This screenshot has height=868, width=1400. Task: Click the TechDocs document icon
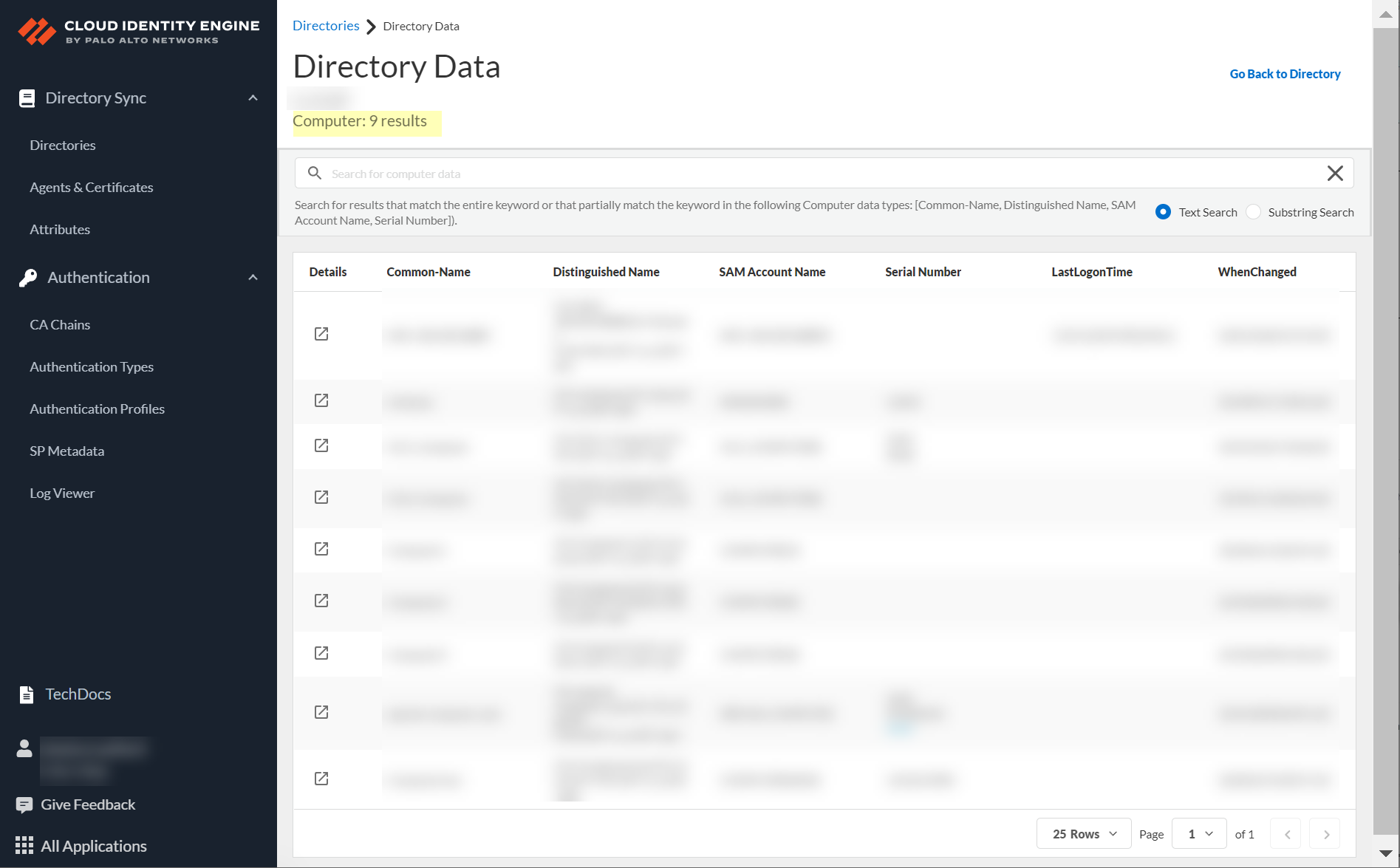(27, 694)
